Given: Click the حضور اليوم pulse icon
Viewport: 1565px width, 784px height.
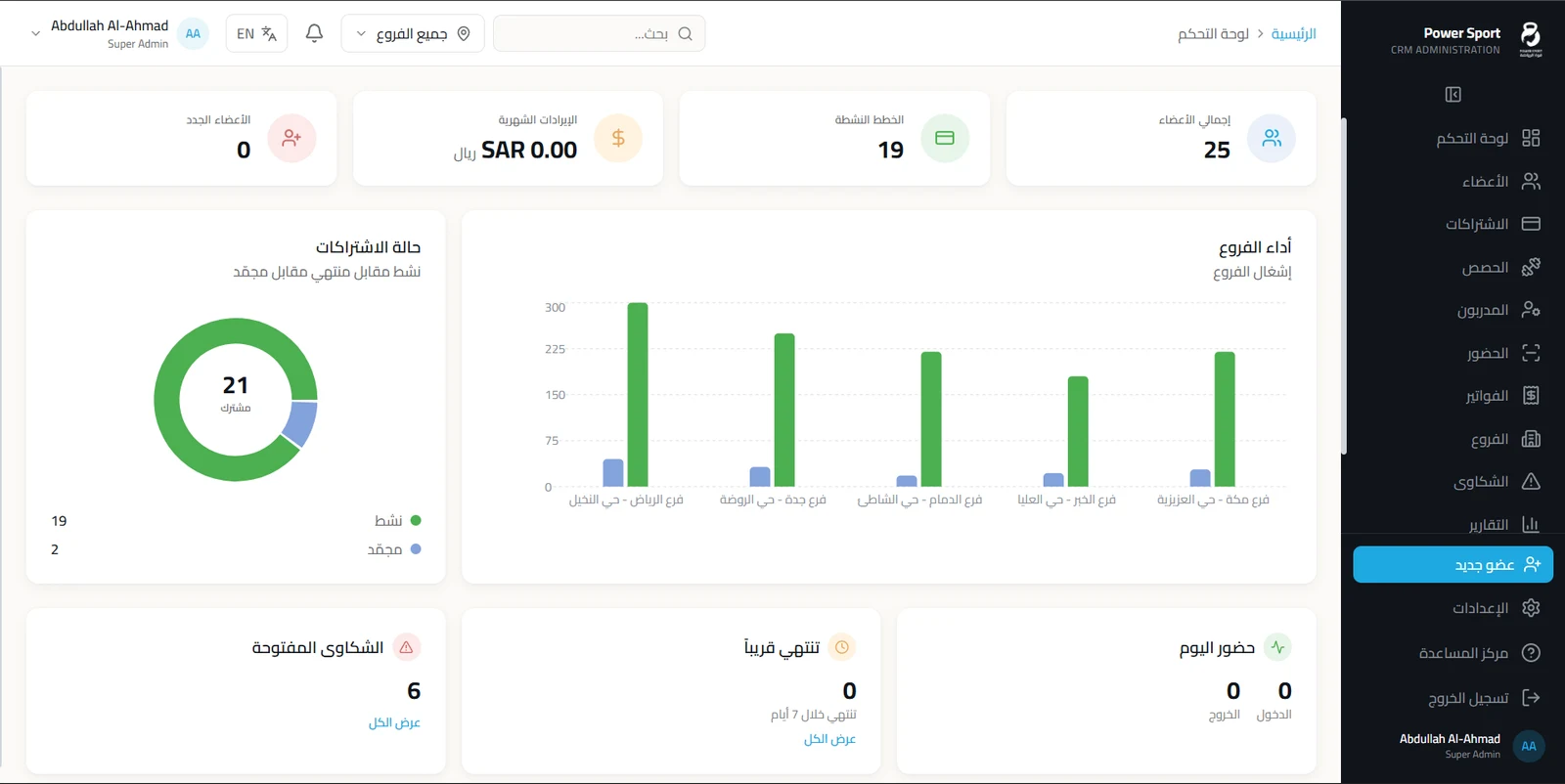Looking at the screenshot, I should point(1277,647).
